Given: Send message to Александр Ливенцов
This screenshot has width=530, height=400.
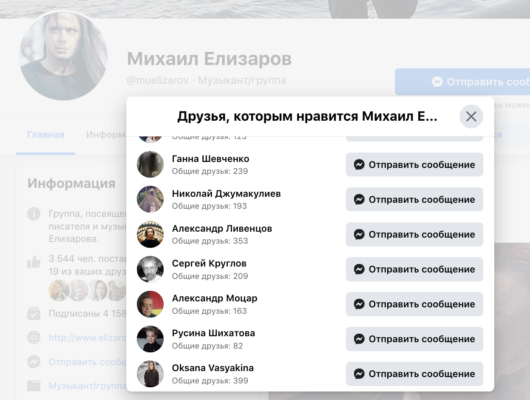Looking at the screenshot, I should (x=414, y=234).
